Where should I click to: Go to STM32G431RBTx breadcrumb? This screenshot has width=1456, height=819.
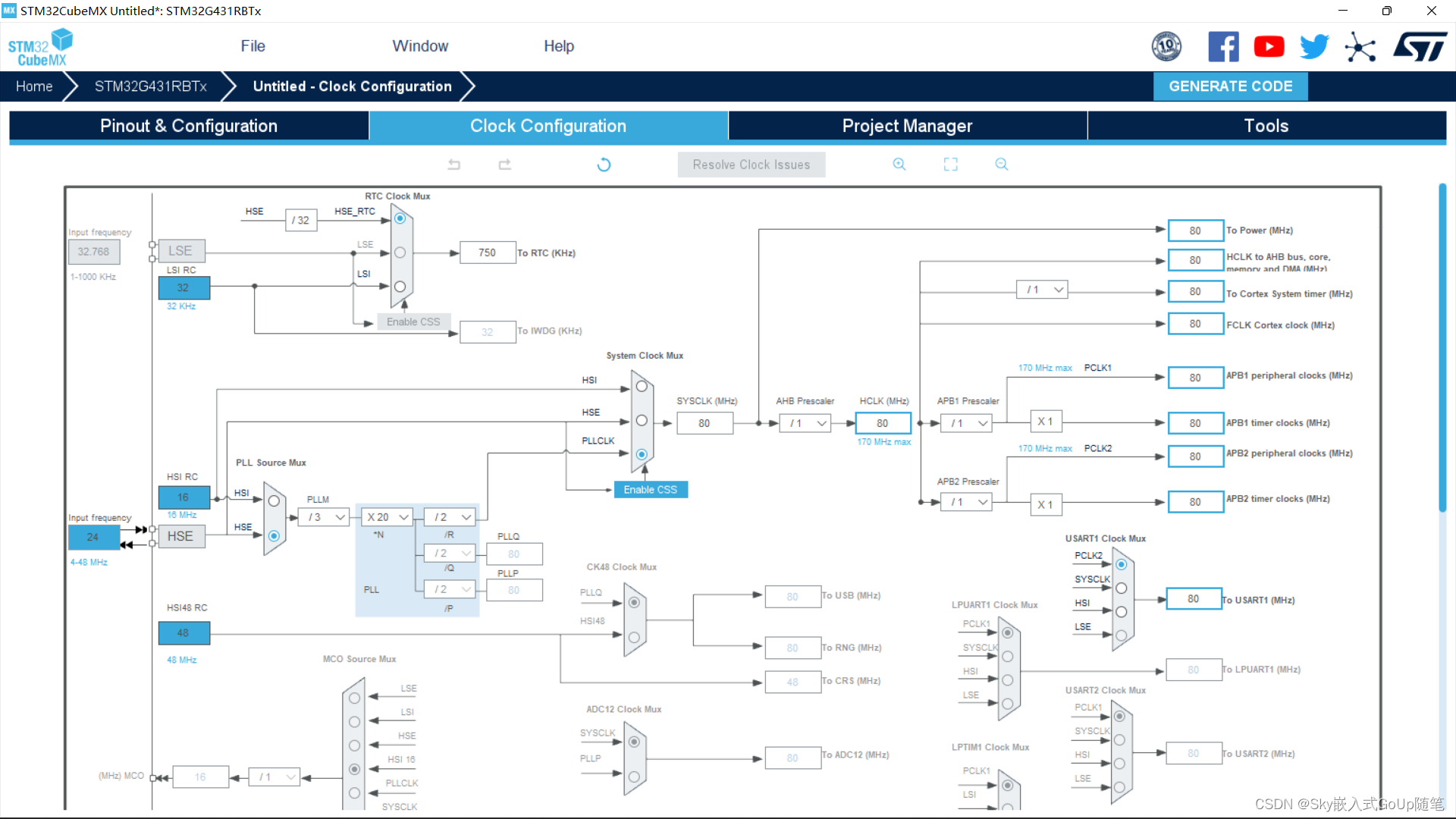[150, 86]
